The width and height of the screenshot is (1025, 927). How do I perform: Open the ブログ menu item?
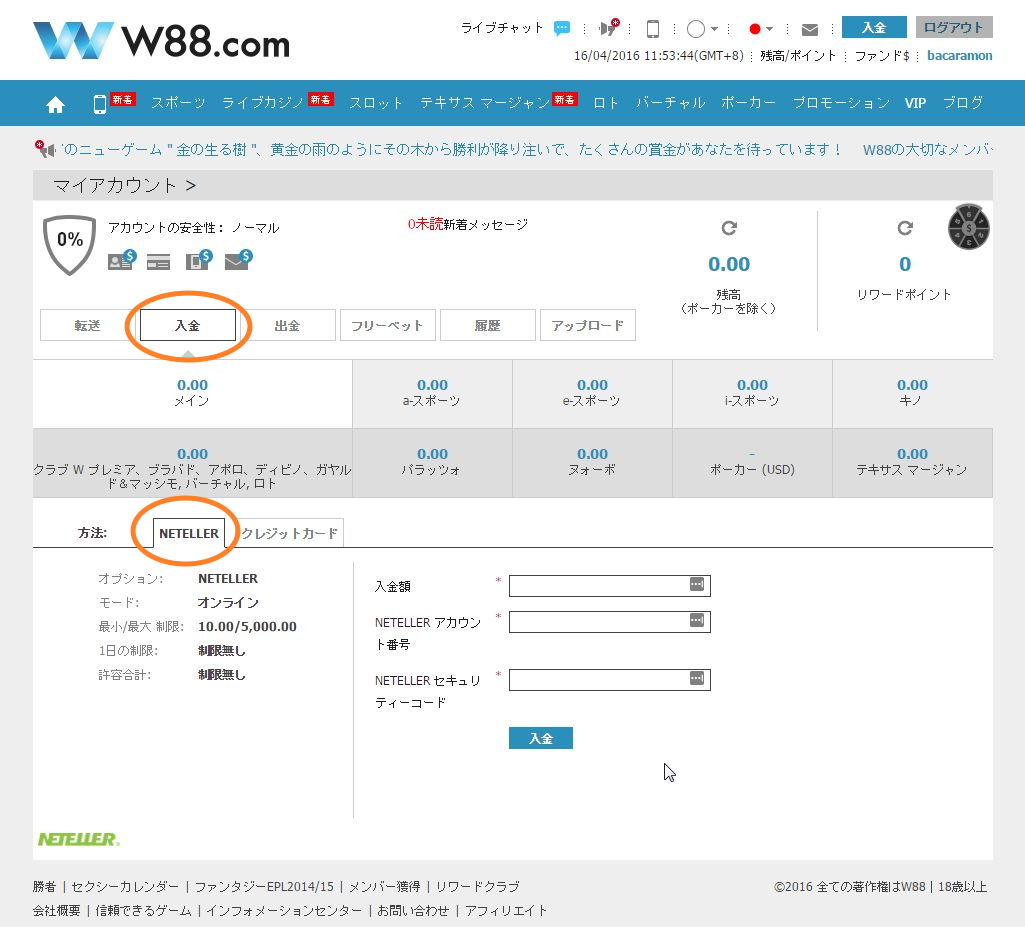(963, 103)
